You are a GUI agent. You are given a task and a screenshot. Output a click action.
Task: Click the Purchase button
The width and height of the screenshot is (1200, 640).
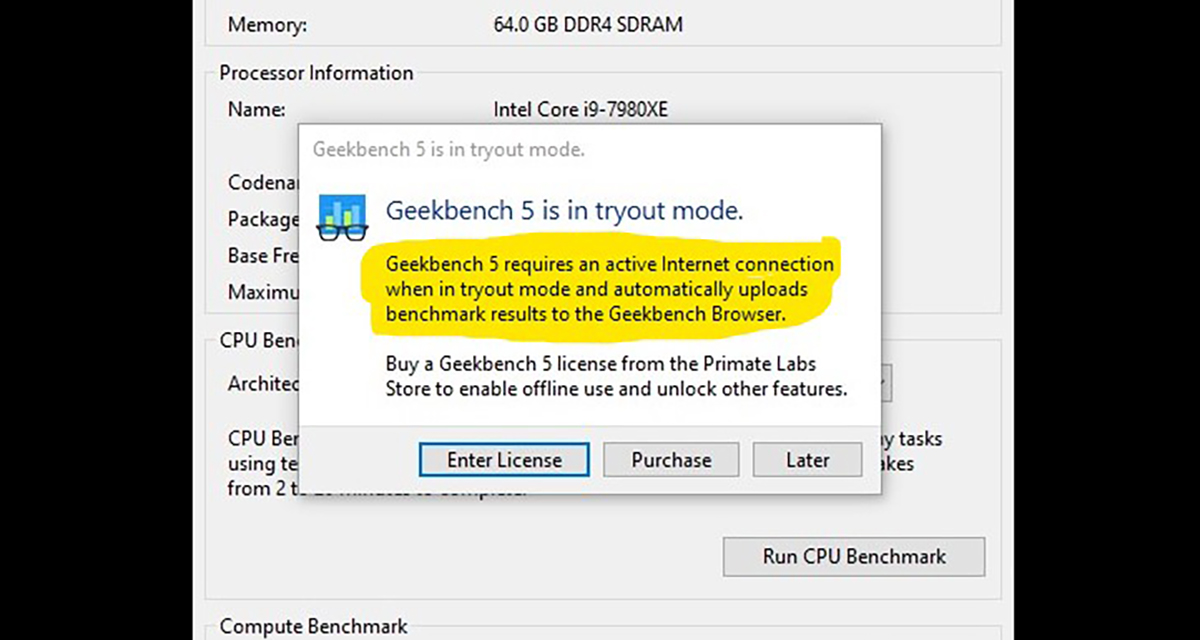click(x=671, y=460)
